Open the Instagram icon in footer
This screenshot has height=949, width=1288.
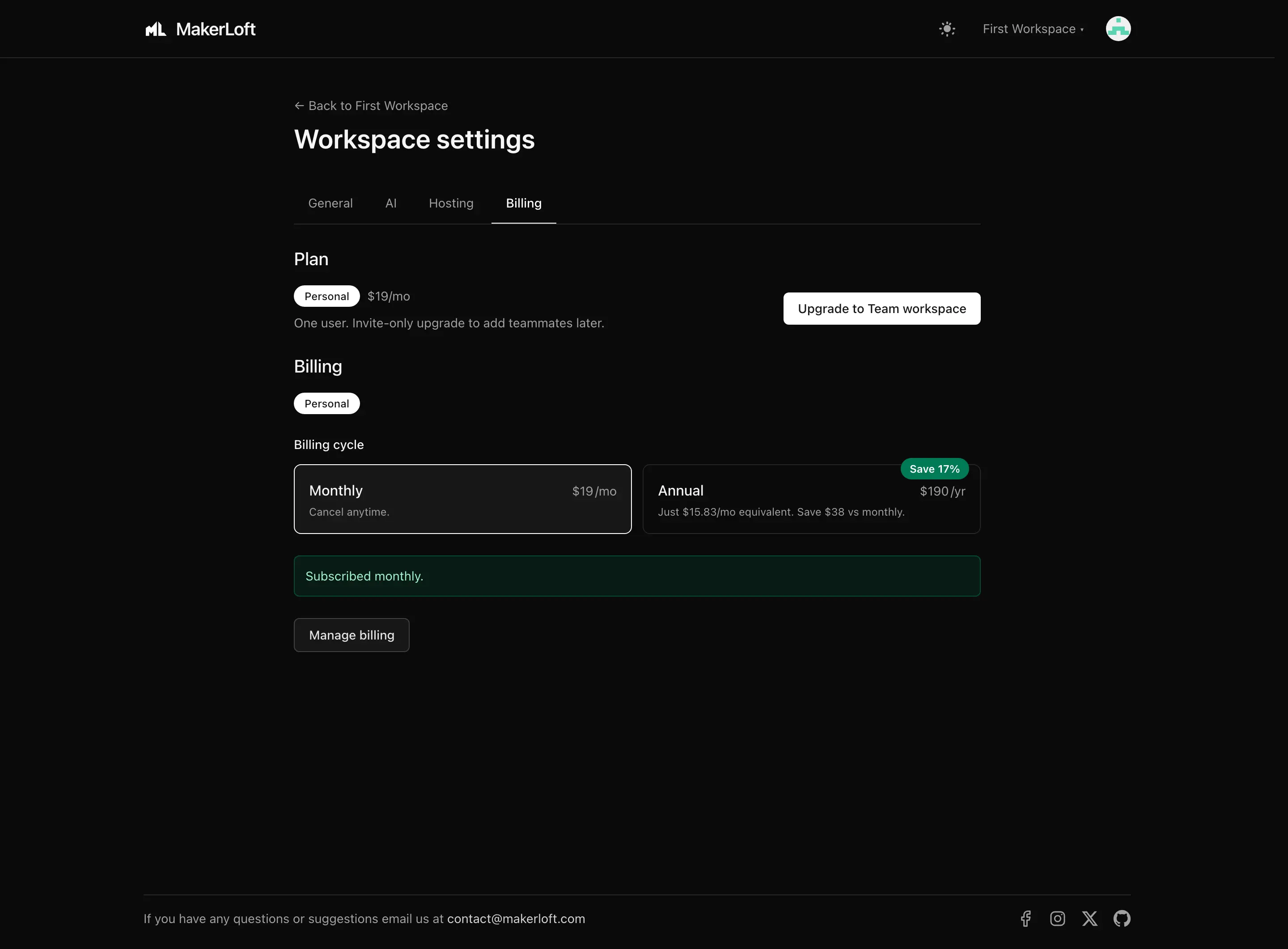coord(1057,919)
